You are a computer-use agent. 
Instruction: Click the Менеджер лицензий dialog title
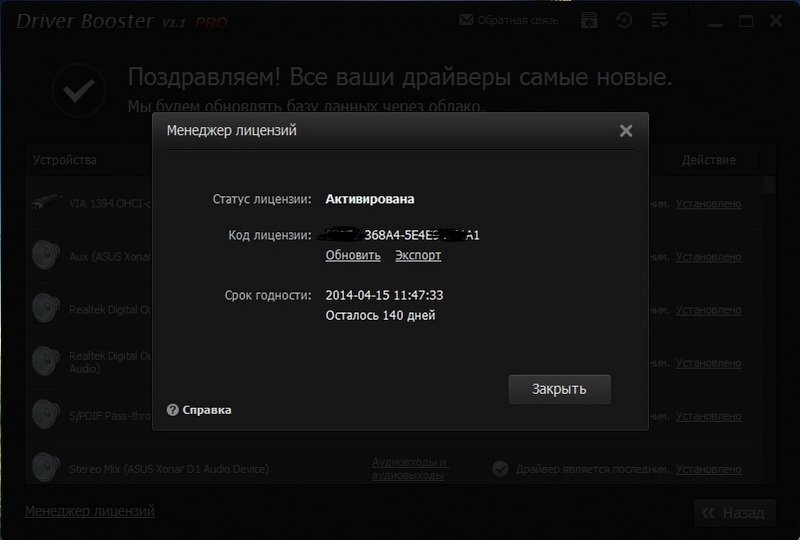(x=232, y=131)
